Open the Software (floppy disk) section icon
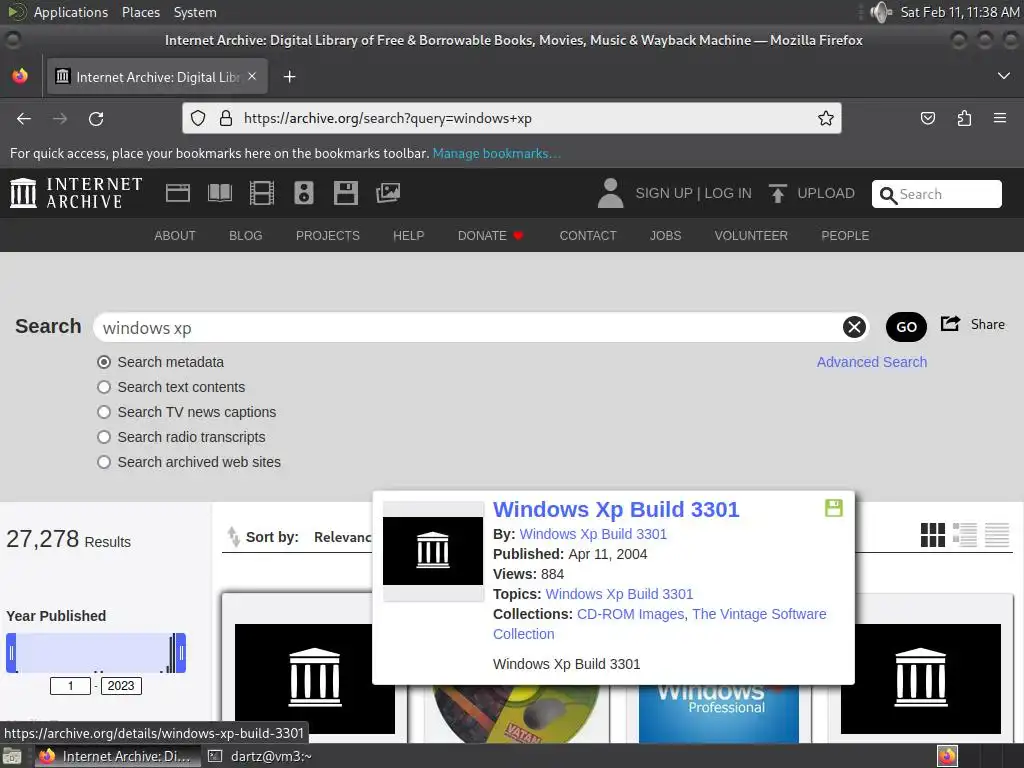The image size is (1024, 768). point(345,193)
